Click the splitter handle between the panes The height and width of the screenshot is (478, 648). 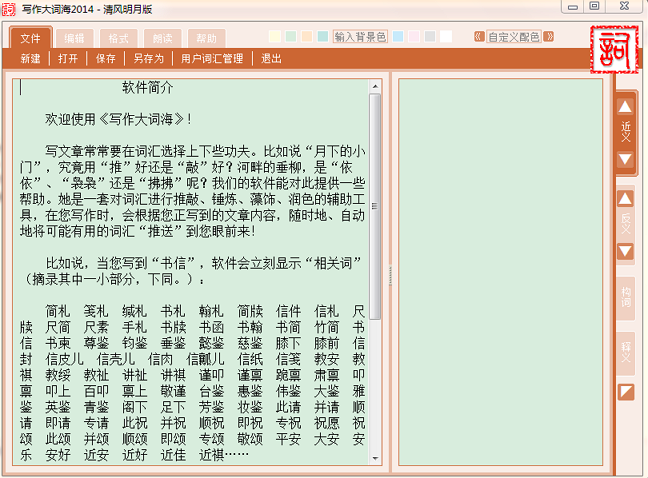(x=390, y=276)
